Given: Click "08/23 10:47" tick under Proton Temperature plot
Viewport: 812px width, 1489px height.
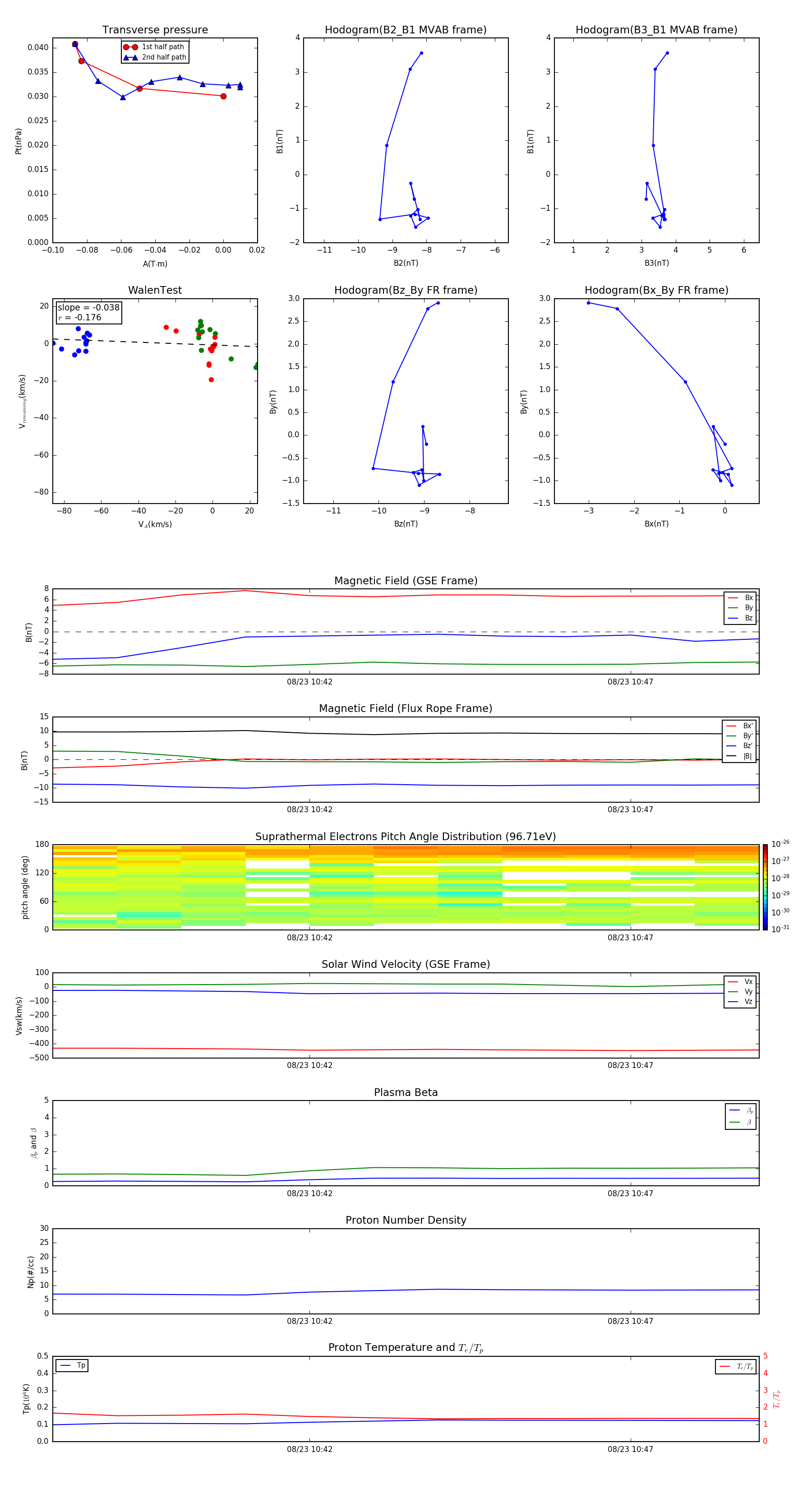Looking at the screenshot, I should coord(630,1449).
